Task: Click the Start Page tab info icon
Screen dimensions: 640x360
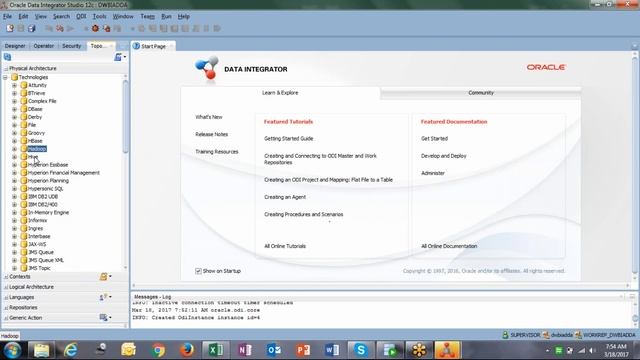Action: 136,46
